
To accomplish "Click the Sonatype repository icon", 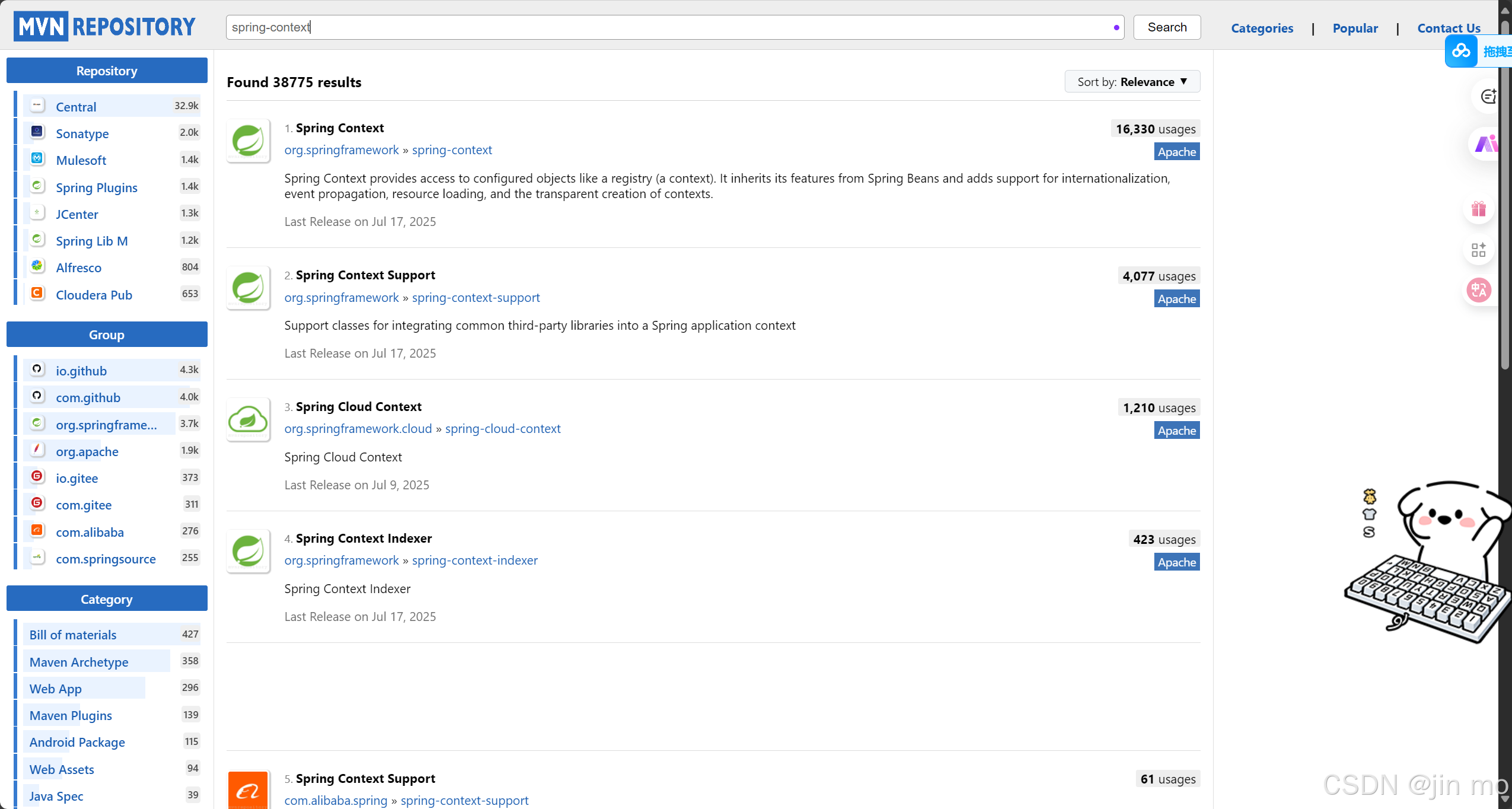I will [x=37, y=132].
